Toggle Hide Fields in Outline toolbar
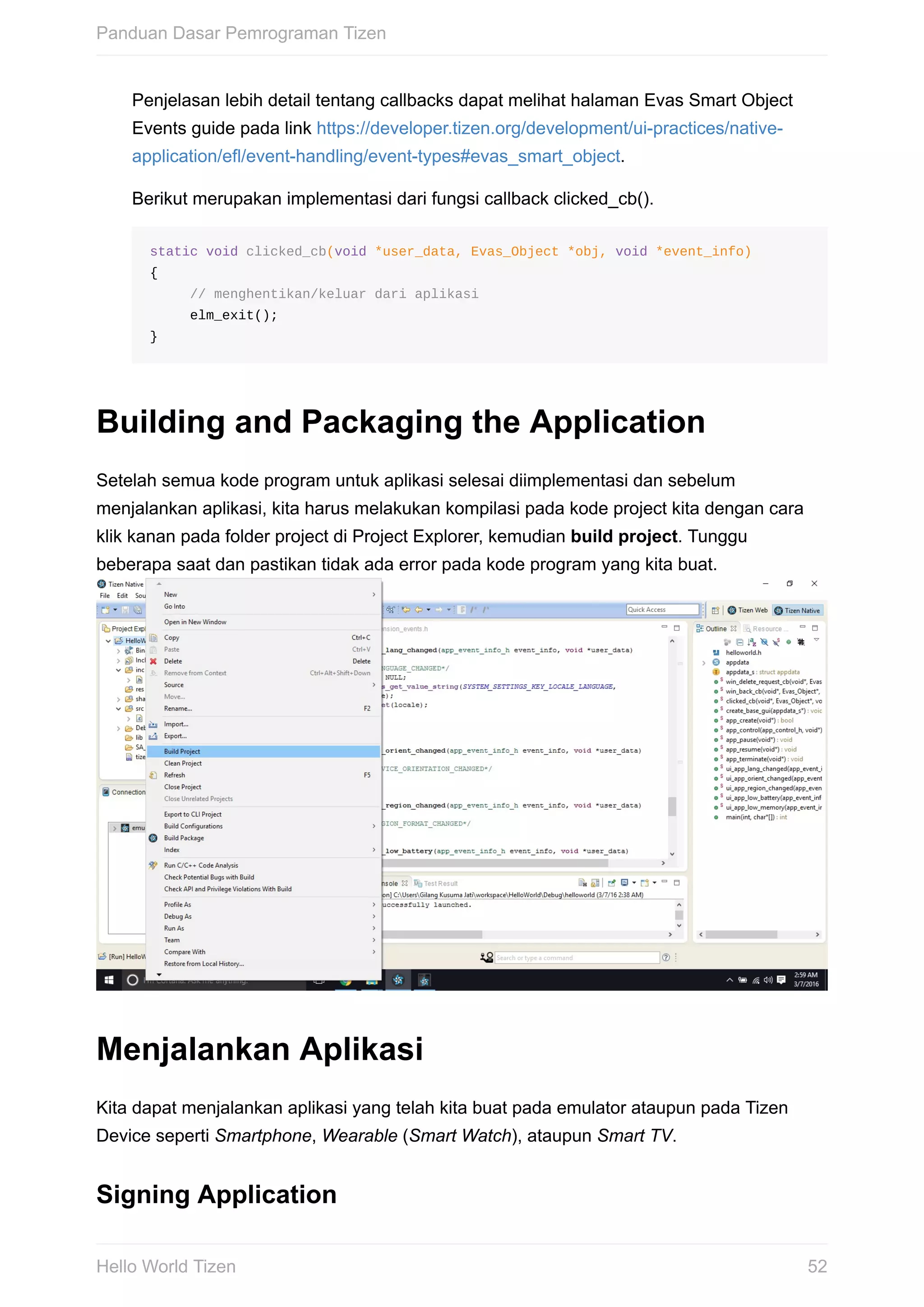 (x=764, y=642)
